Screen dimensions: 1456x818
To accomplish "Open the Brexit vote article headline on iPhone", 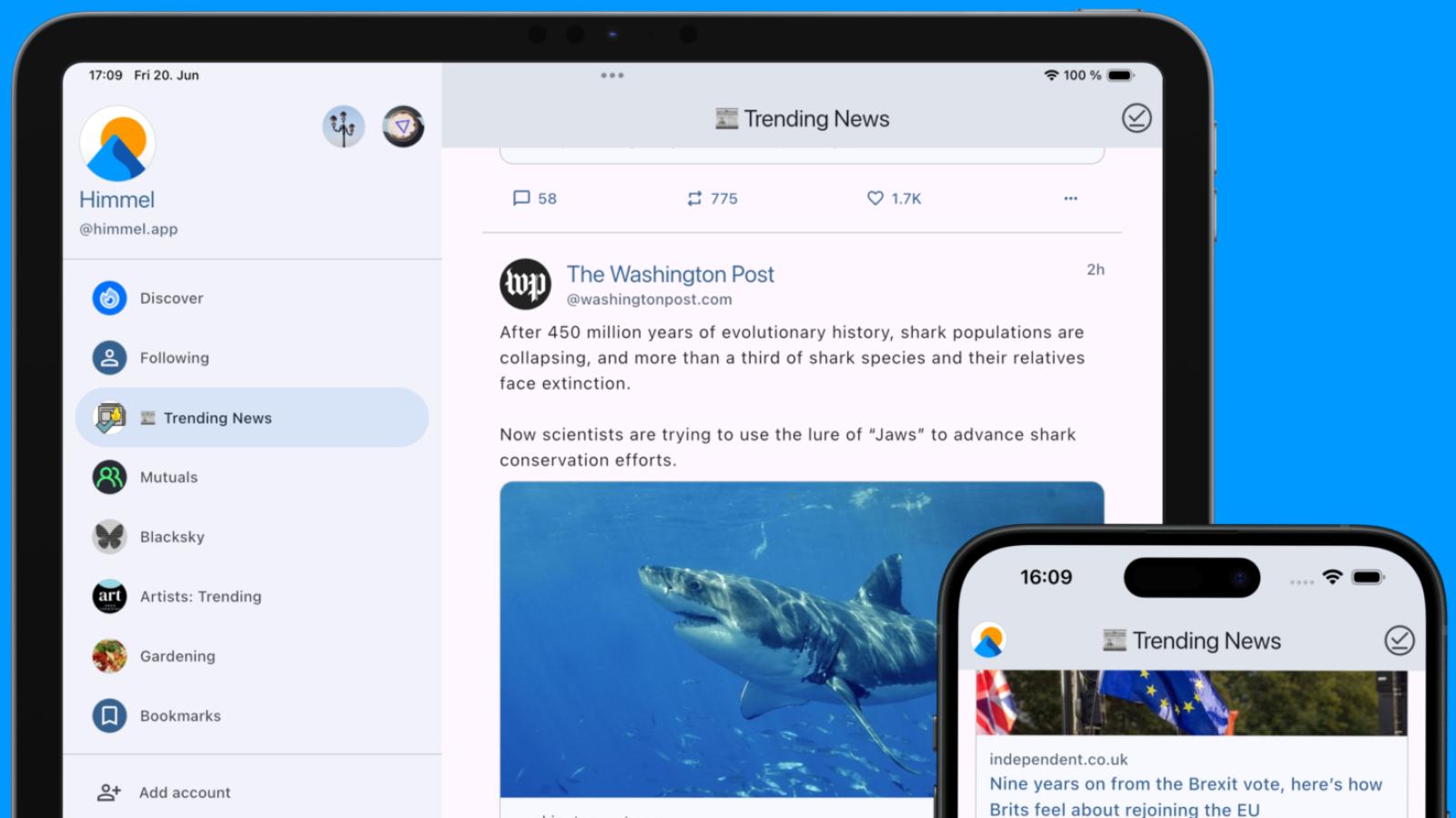I will [x=1186, y=796].
